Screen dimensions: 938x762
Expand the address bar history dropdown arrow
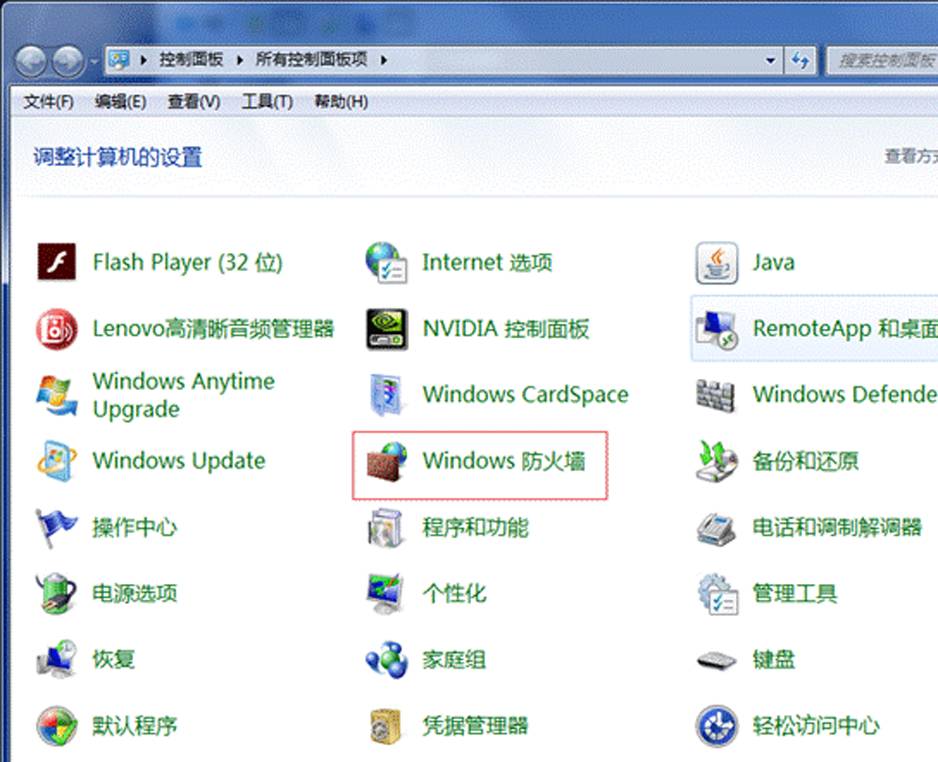(770, 60)
